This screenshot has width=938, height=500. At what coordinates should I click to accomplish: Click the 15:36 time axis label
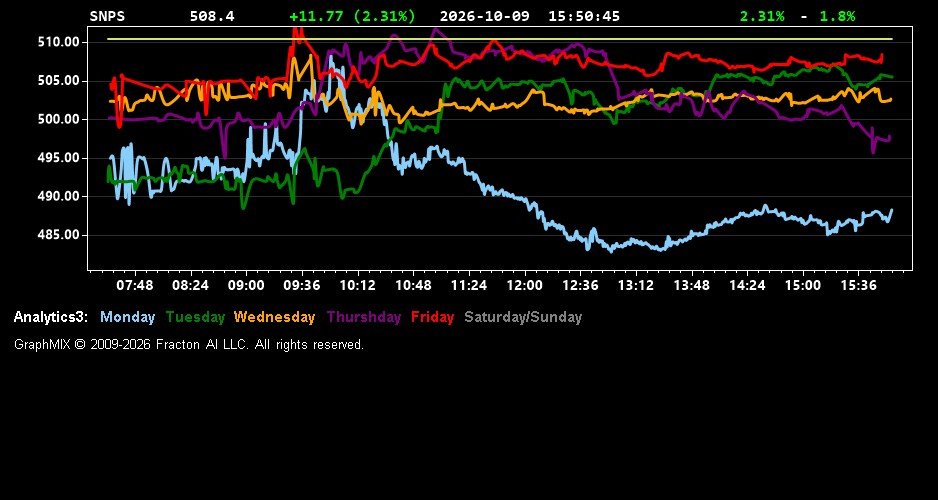tap(858, 285)
